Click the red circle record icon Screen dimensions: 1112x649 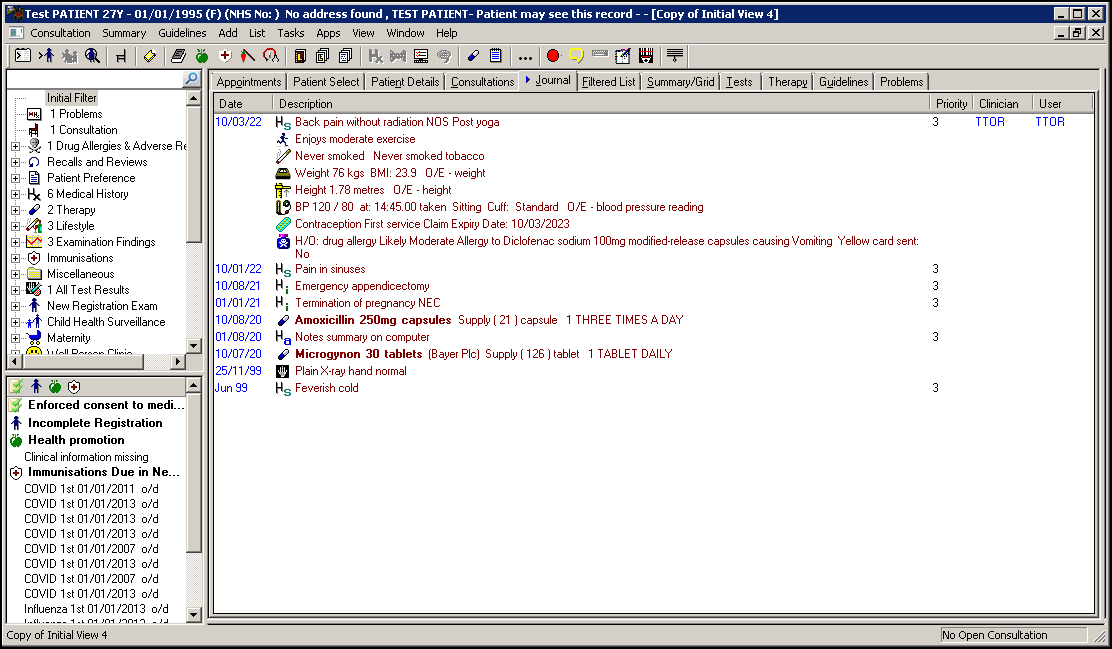tap(552, 56)
